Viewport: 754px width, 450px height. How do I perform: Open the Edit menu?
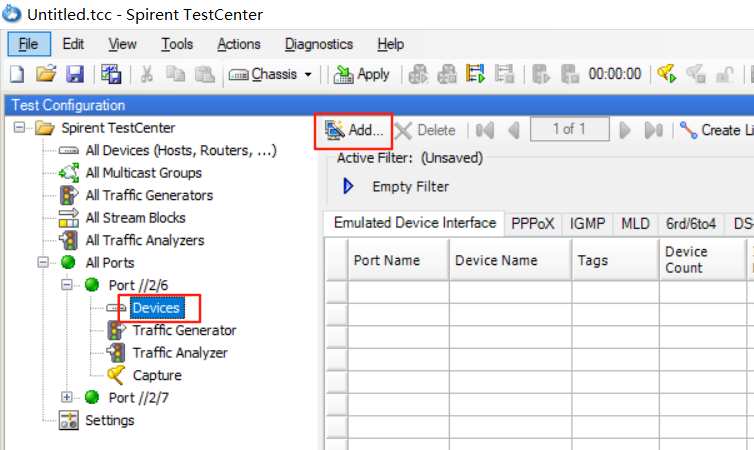click(x=73, y=44)
